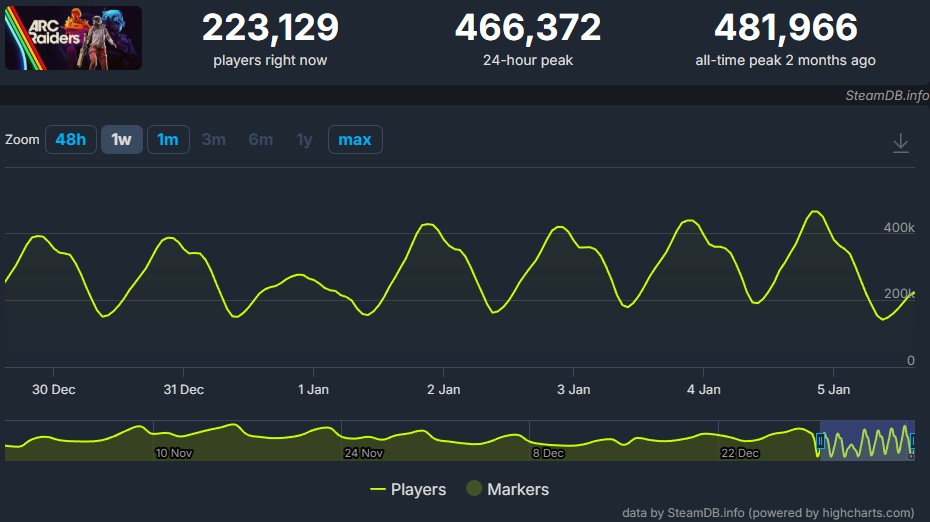
Task: Open the ARC Raiders game thumbnail
Action: point(73,38)
